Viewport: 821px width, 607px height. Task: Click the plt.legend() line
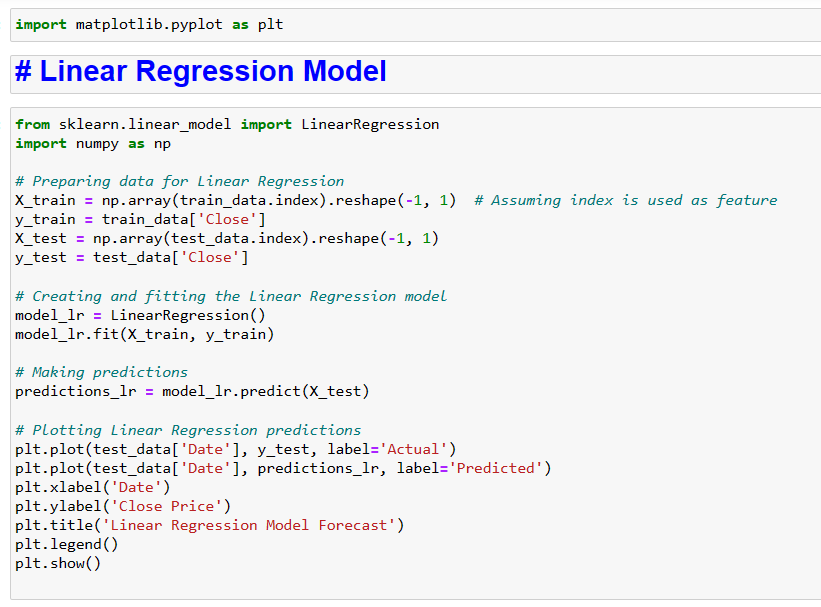66,544
